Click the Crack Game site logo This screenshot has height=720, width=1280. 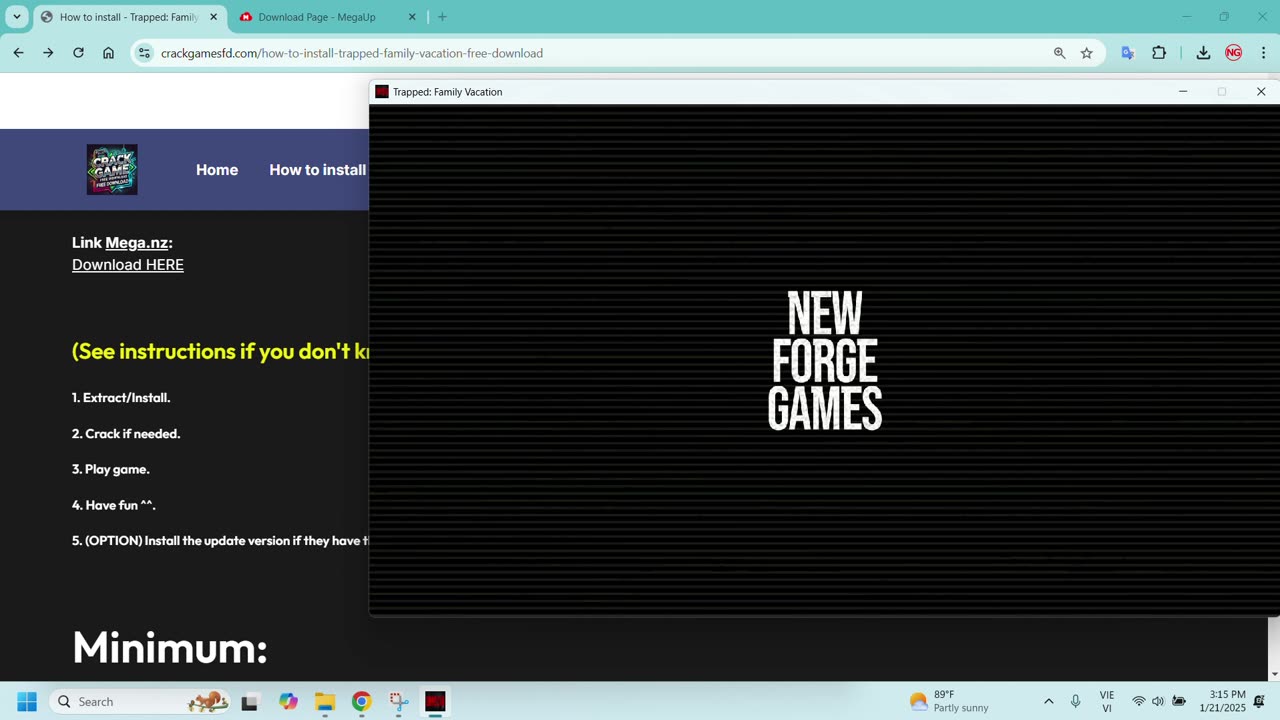(x=112, y=169)
